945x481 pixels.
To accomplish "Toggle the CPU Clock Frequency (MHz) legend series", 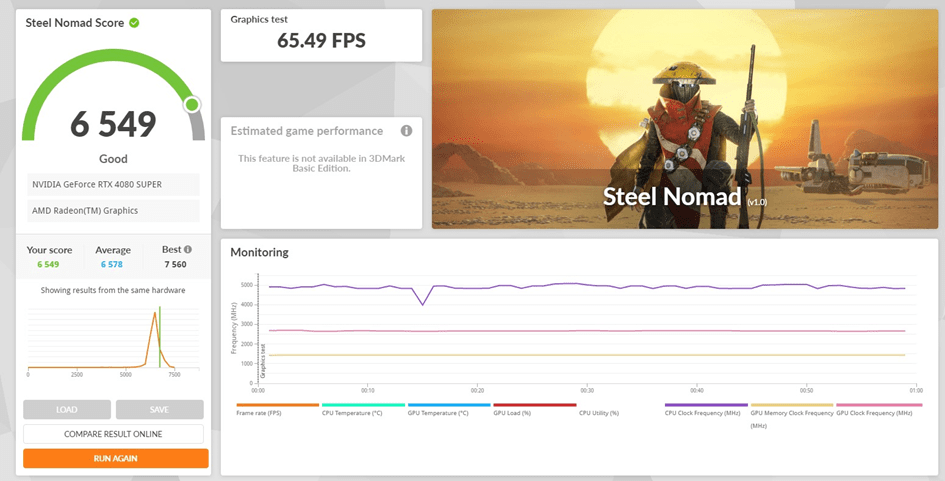I will click(x=706, y=409).
